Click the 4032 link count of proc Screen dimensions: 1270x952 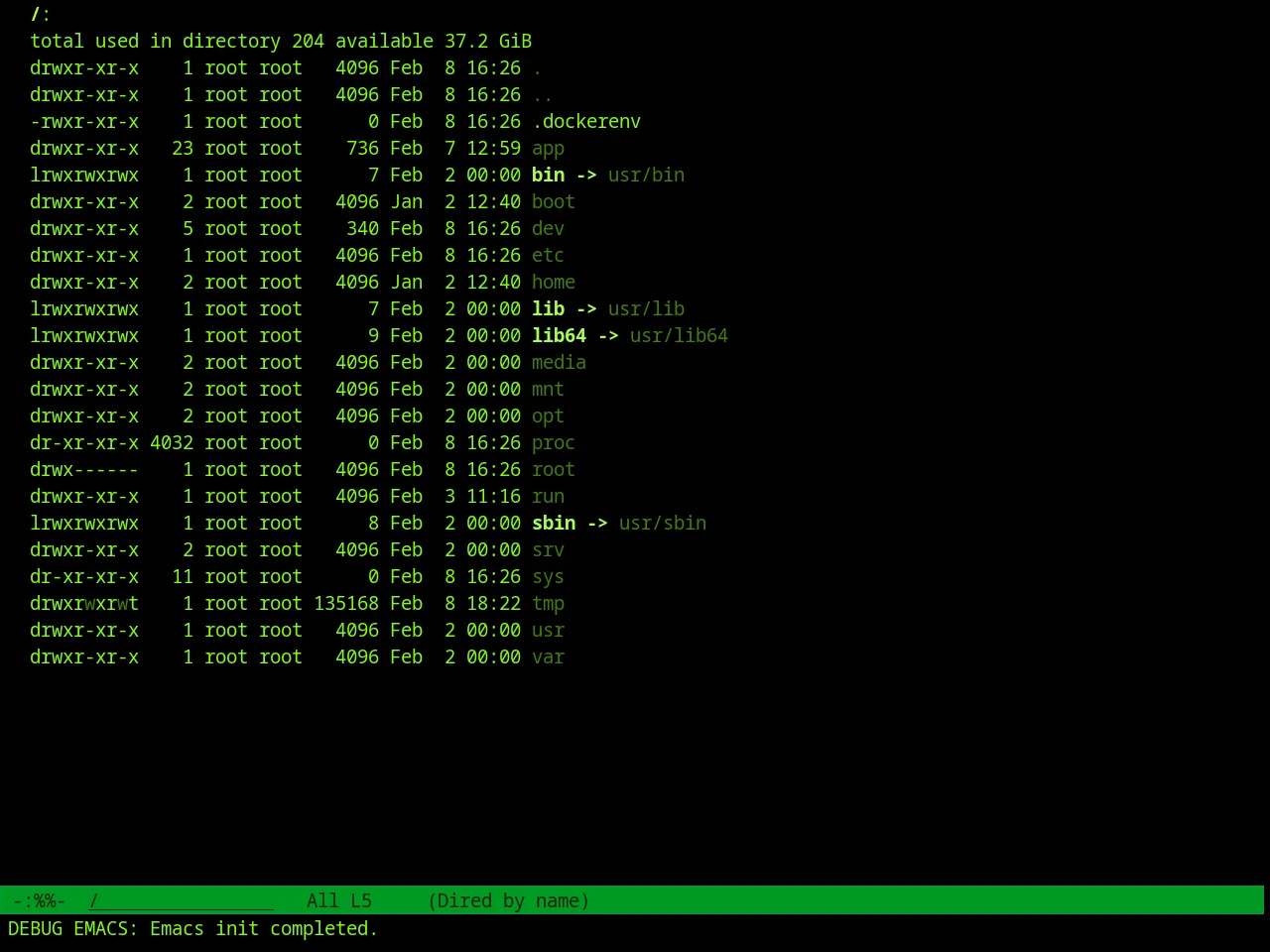[x=172, y=443]
